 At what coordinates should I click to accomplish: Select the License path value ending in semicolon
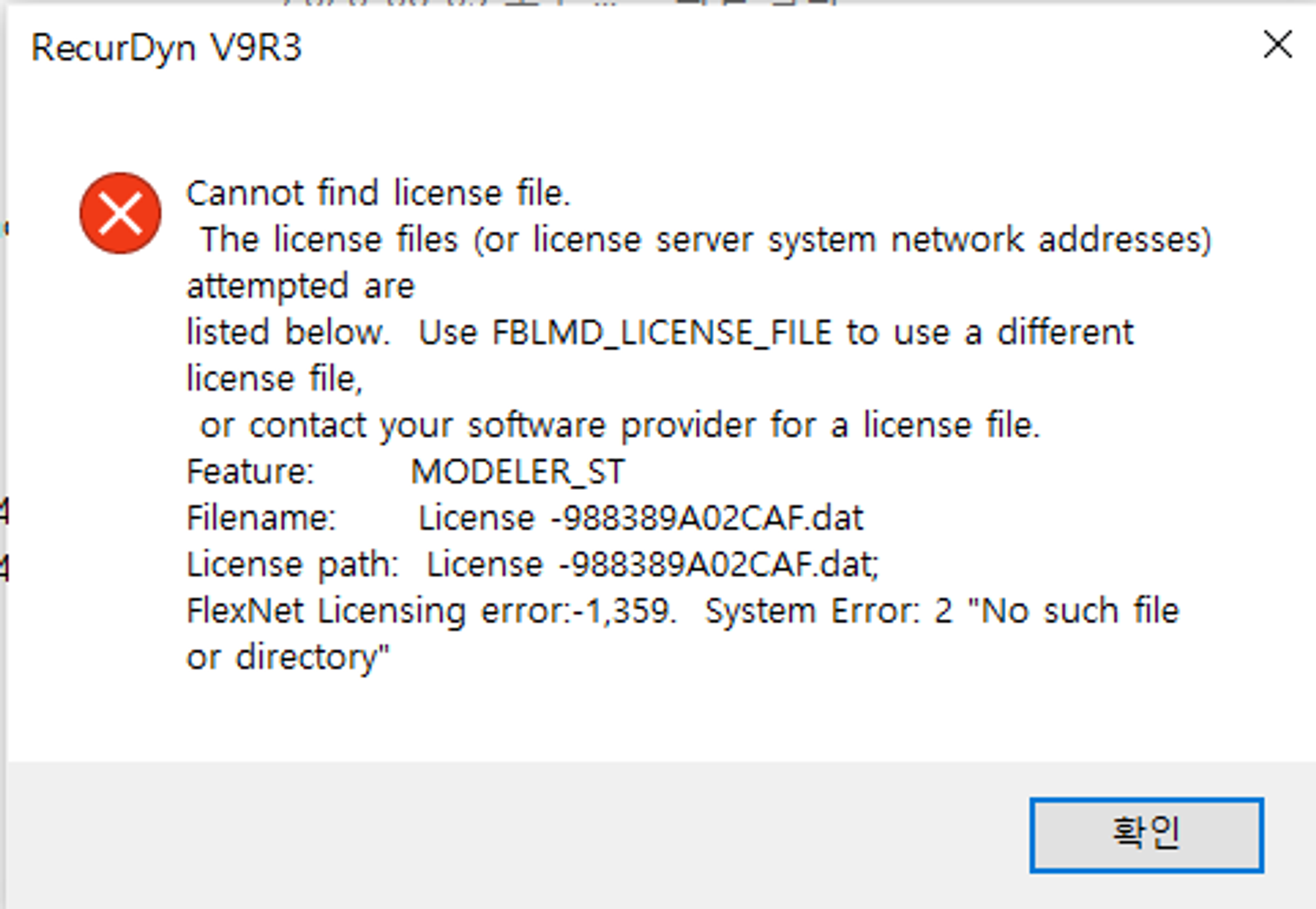coord(653,565)
